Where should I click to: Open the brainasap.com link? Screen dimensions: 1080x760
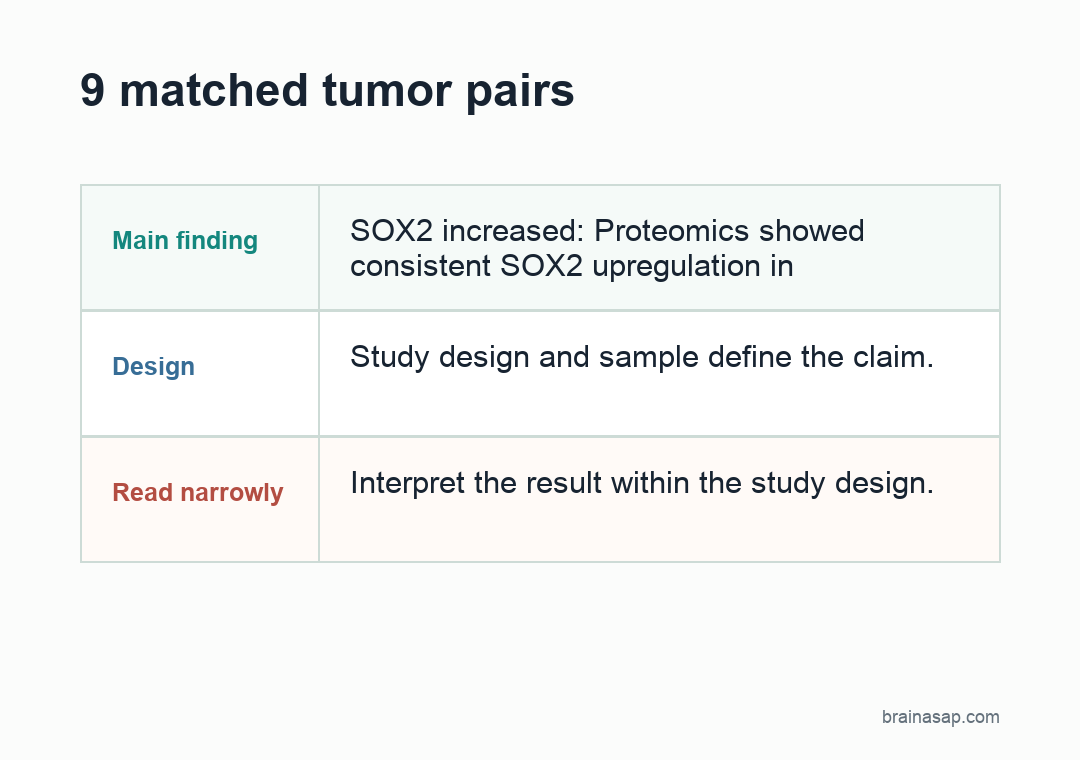pos(940,717)
